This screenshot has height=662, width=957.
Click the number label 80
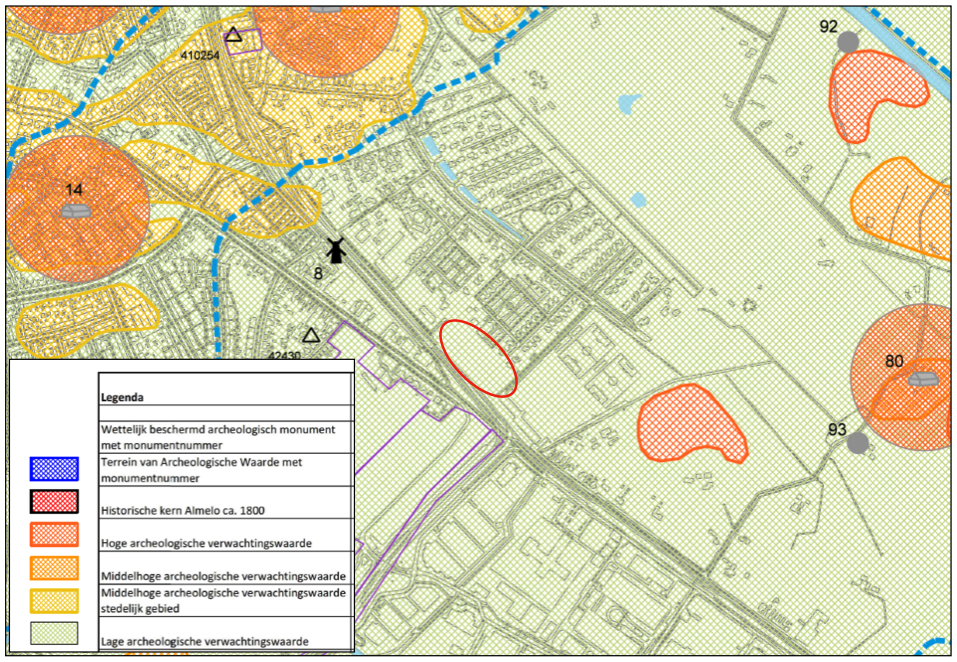[894, 361]
